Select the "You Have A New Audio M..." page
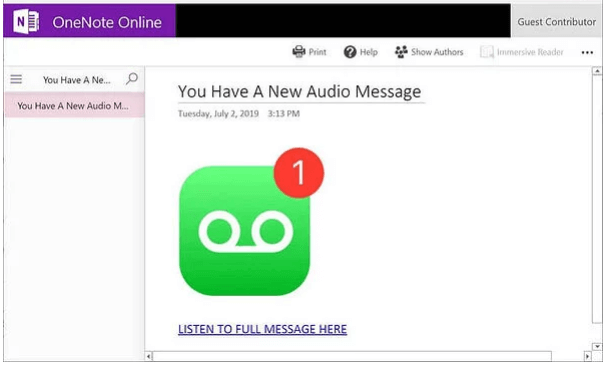The width and height of the screenshot is (609, 366). 74,105
